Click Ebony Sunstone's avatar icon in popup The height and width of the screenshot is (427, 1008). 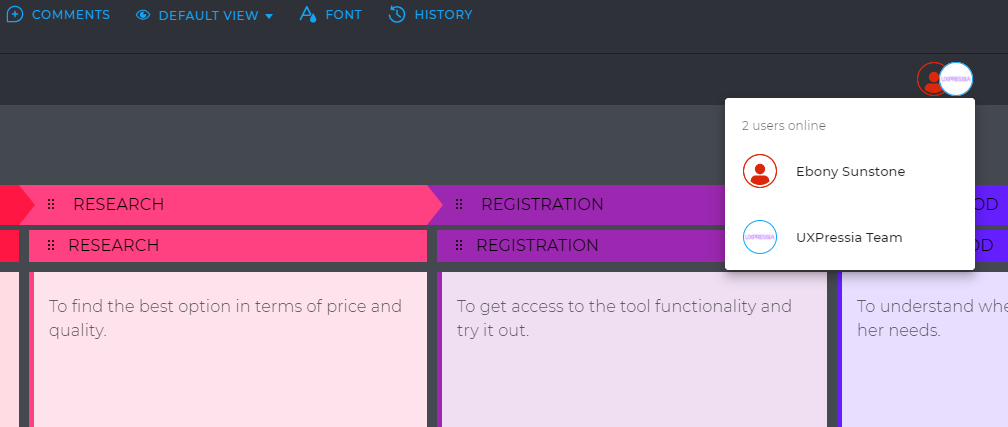point(760,172)
